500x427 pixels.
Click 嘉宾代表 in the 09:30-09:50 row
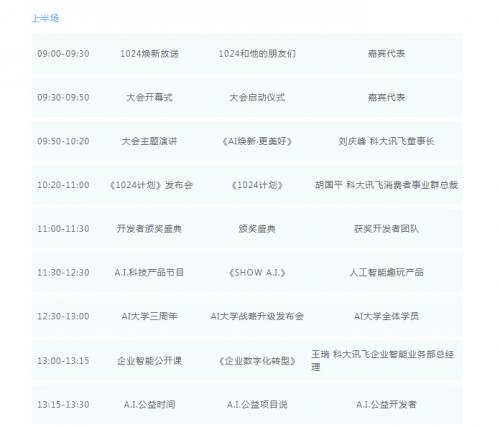click(386, 97)
